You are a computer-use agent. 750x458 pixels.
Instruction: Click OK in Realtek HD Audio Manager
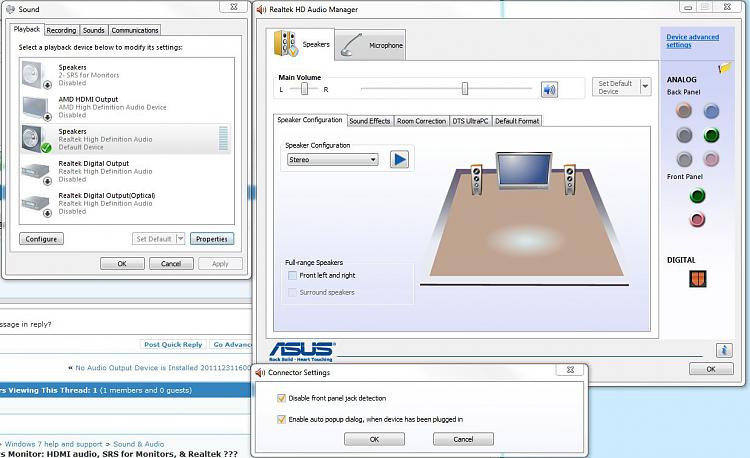(711, 369)
